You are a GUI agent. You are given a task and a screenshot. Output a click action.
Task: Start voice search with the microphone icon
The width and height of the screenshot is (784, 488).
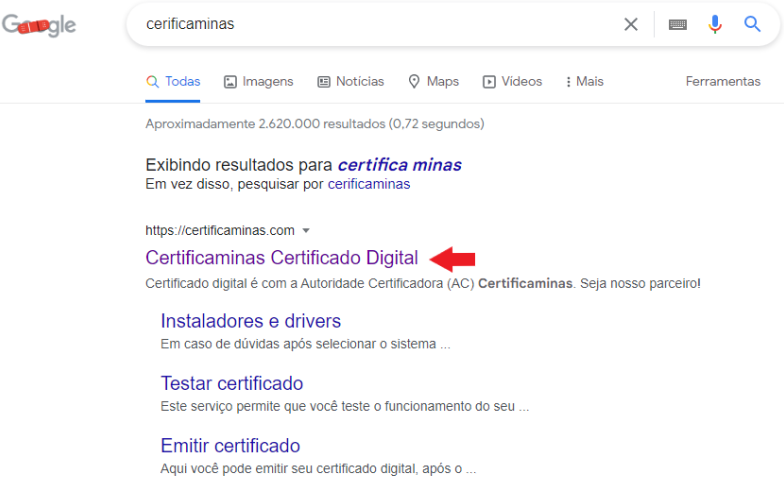coord(714,24)
